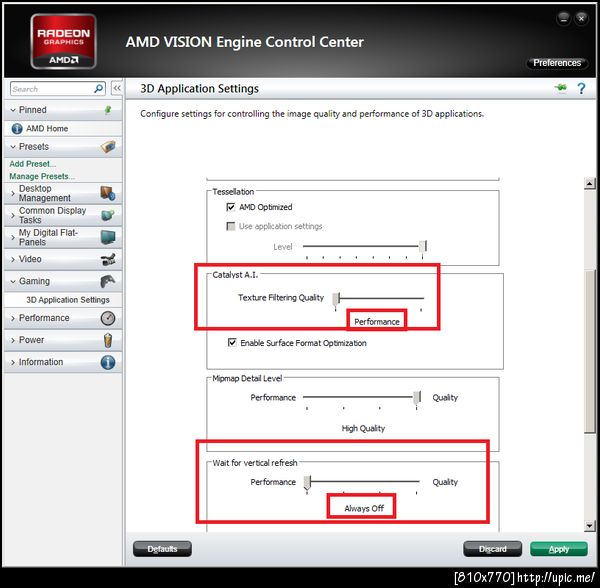Click the Presets icon

[108, 147]
